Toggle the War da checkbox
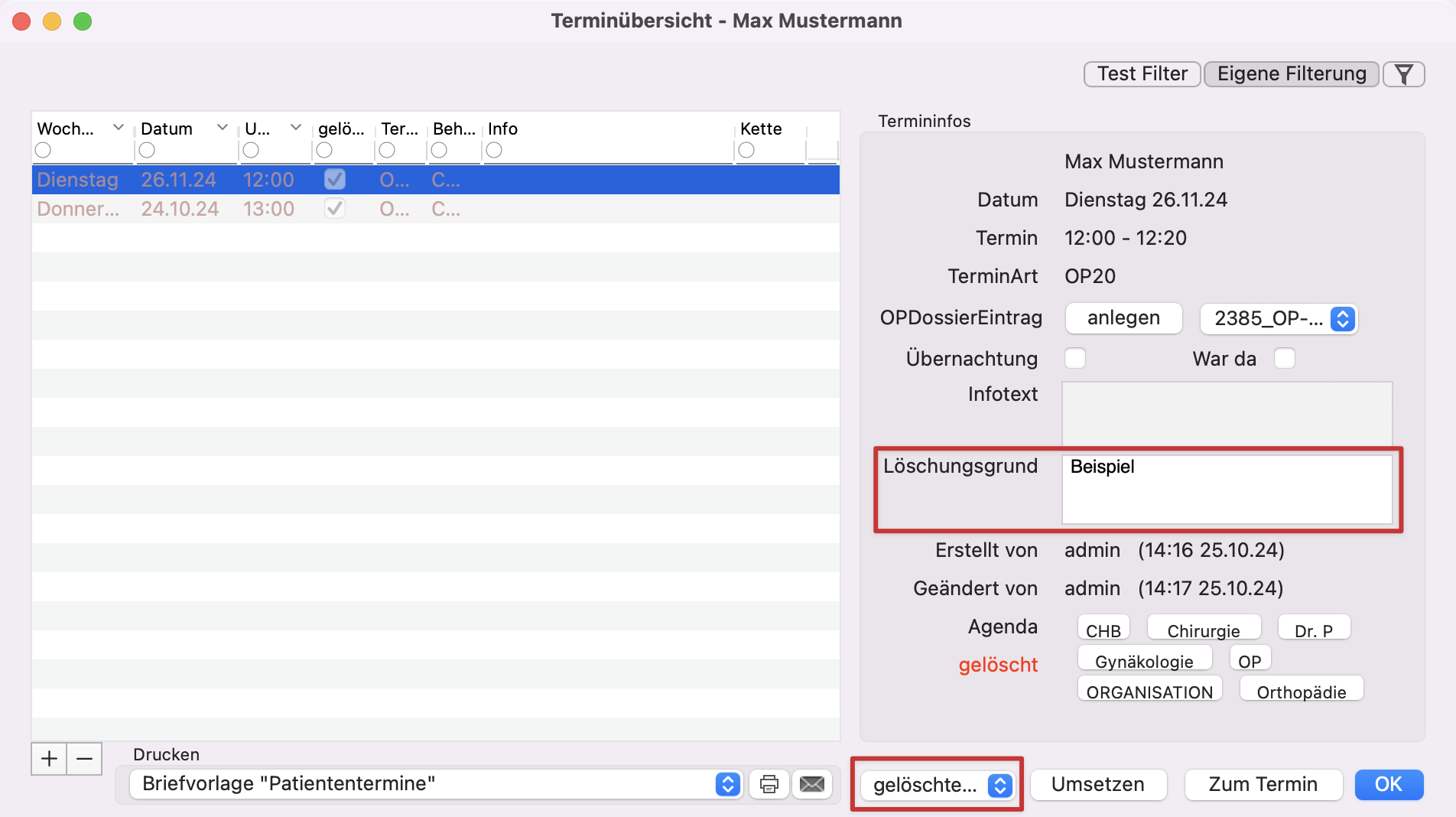This screenshot has width=1456, height=817. pyautogui.click(x=1285, y=358)
